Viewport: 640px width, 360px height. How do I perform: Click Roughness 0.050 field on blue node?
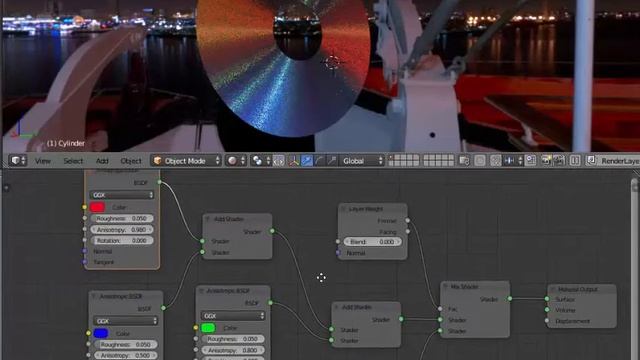tap(126, 344)
